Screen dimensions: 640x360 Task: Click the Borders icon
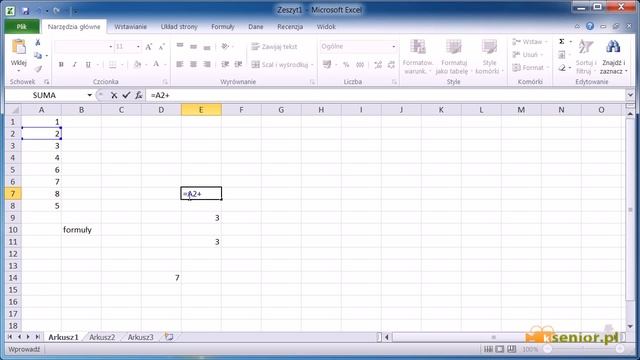pyautogui.click(x=113, y=64)
